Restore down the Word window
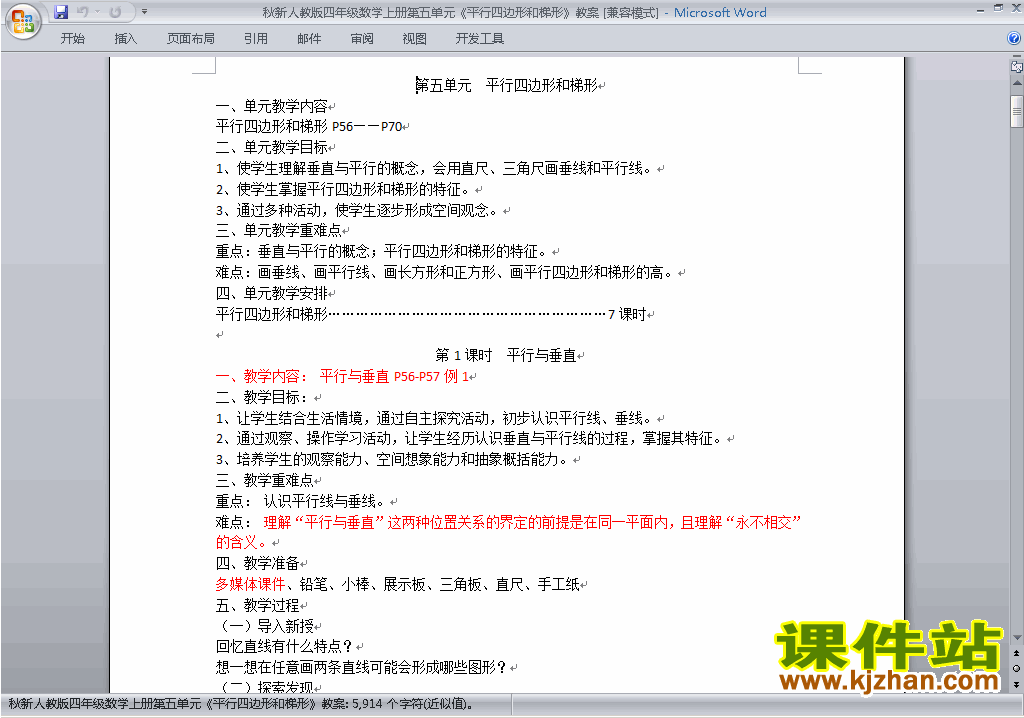This screenshot has width=1024, height=718. [x=998, y=8]
